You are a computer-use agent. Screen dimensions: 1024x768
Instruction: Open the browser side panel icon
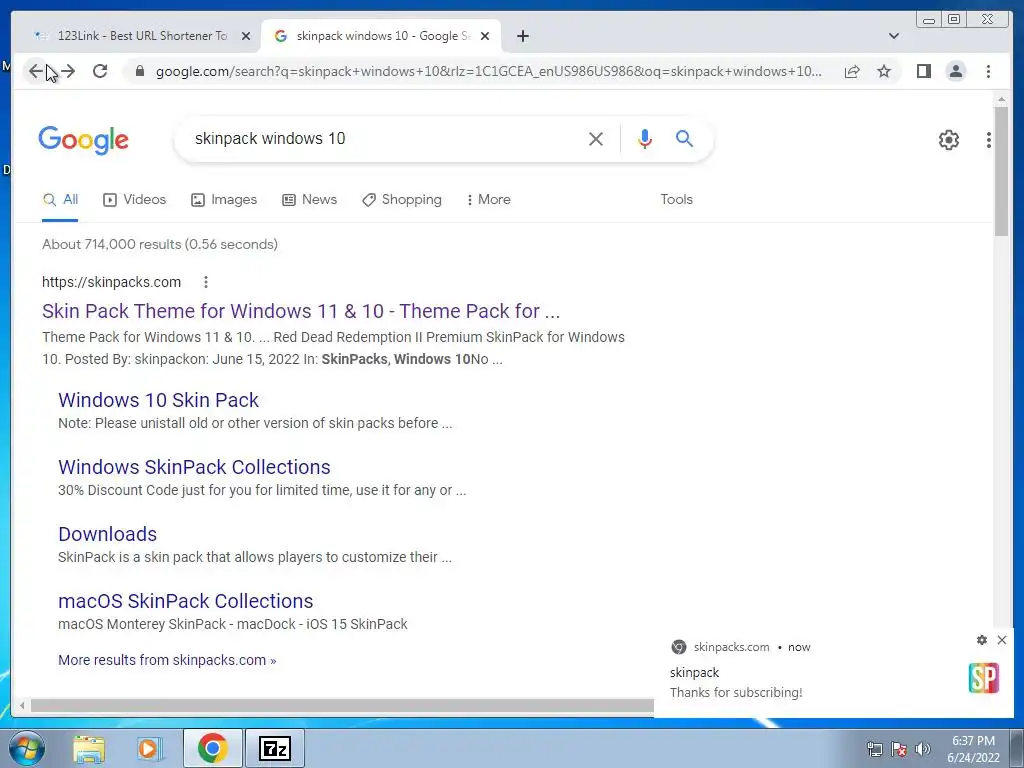(x=923, y=71)
